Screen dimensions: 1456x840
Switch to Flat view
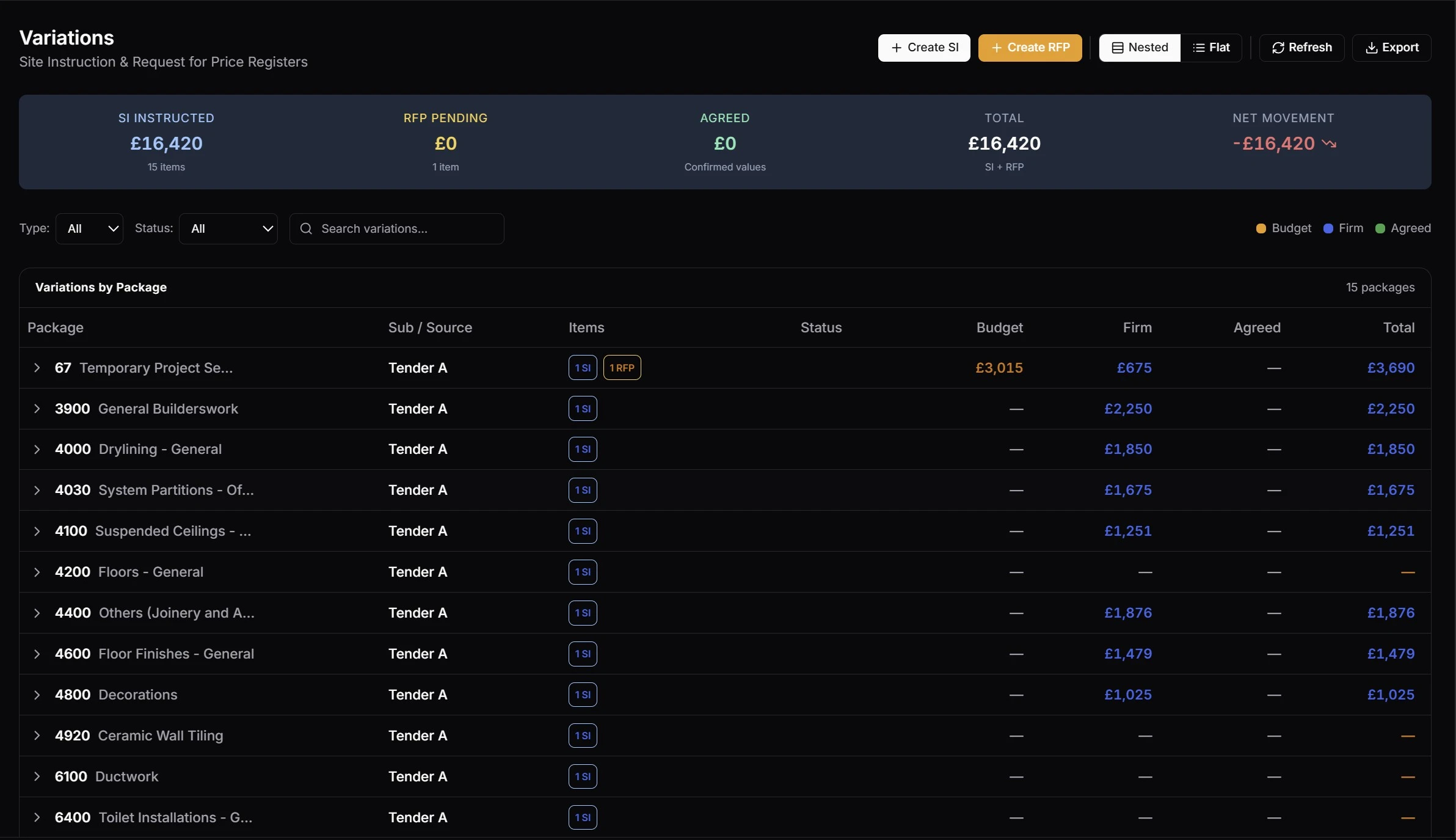[x=1211, y=48]
